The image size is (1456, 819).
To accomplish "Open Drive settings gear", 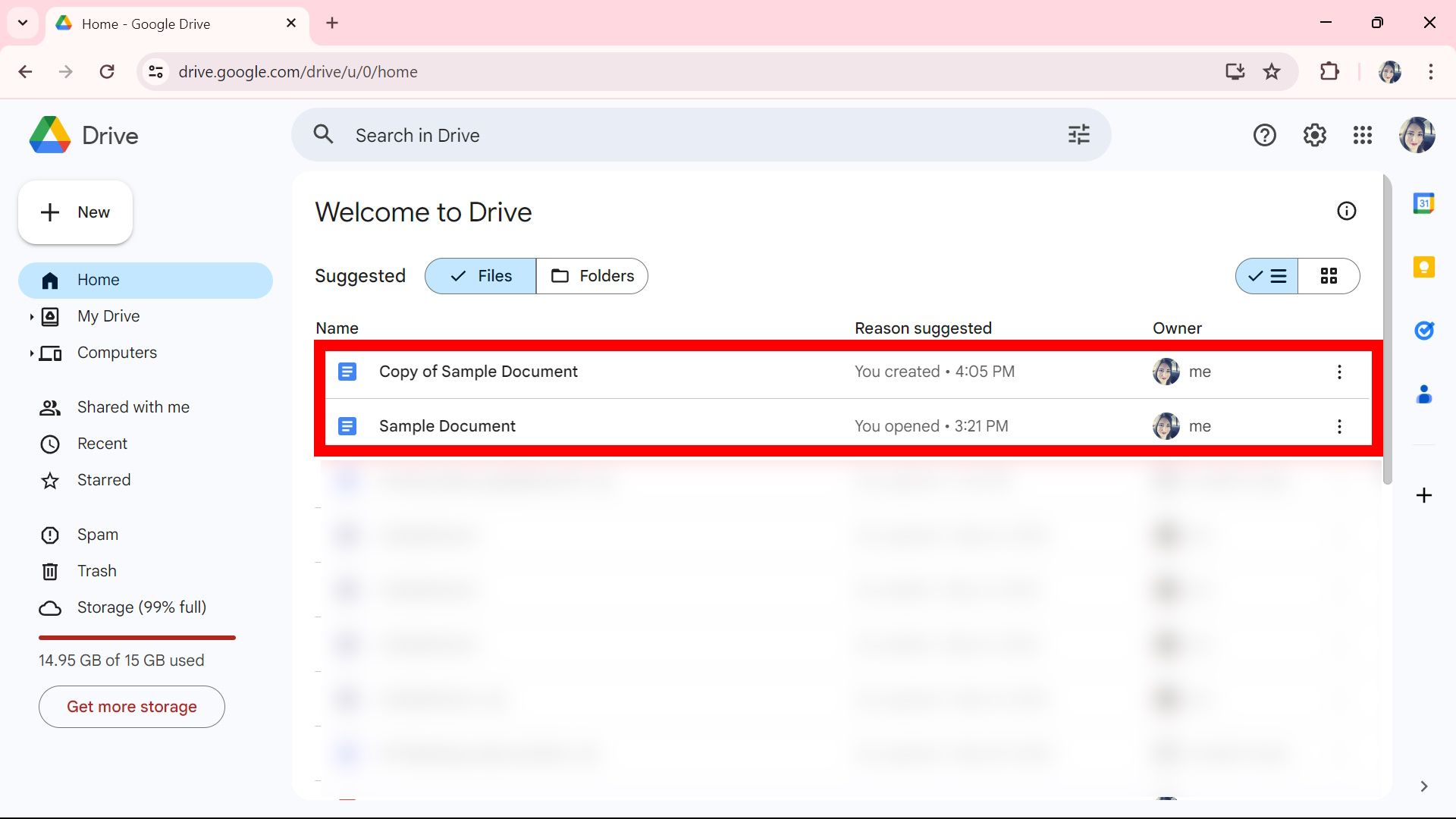I will 1314,135.
